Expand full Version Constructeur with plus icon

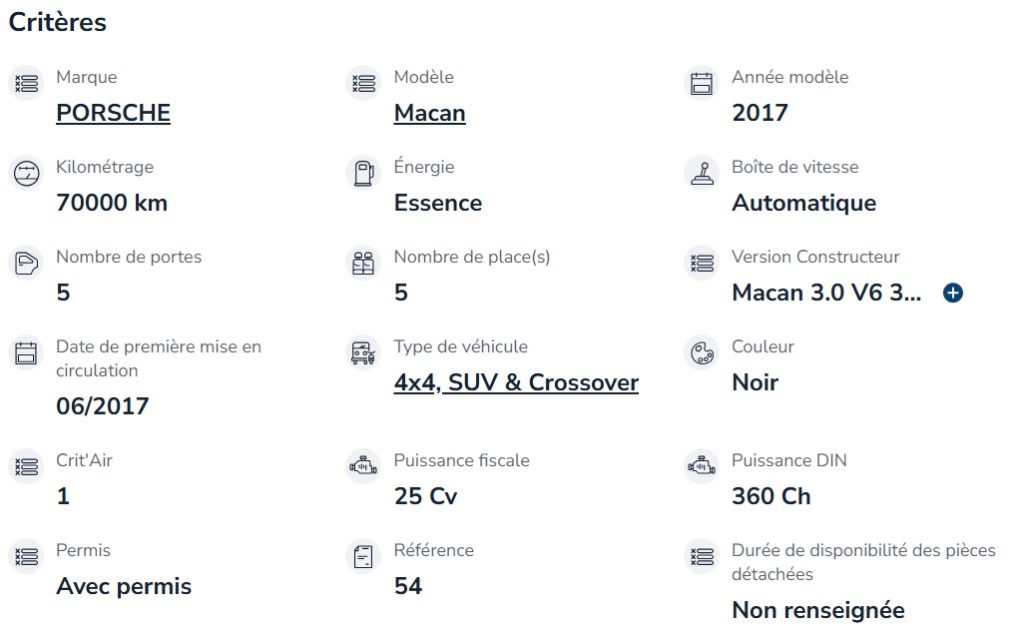(x=953, y=293)
